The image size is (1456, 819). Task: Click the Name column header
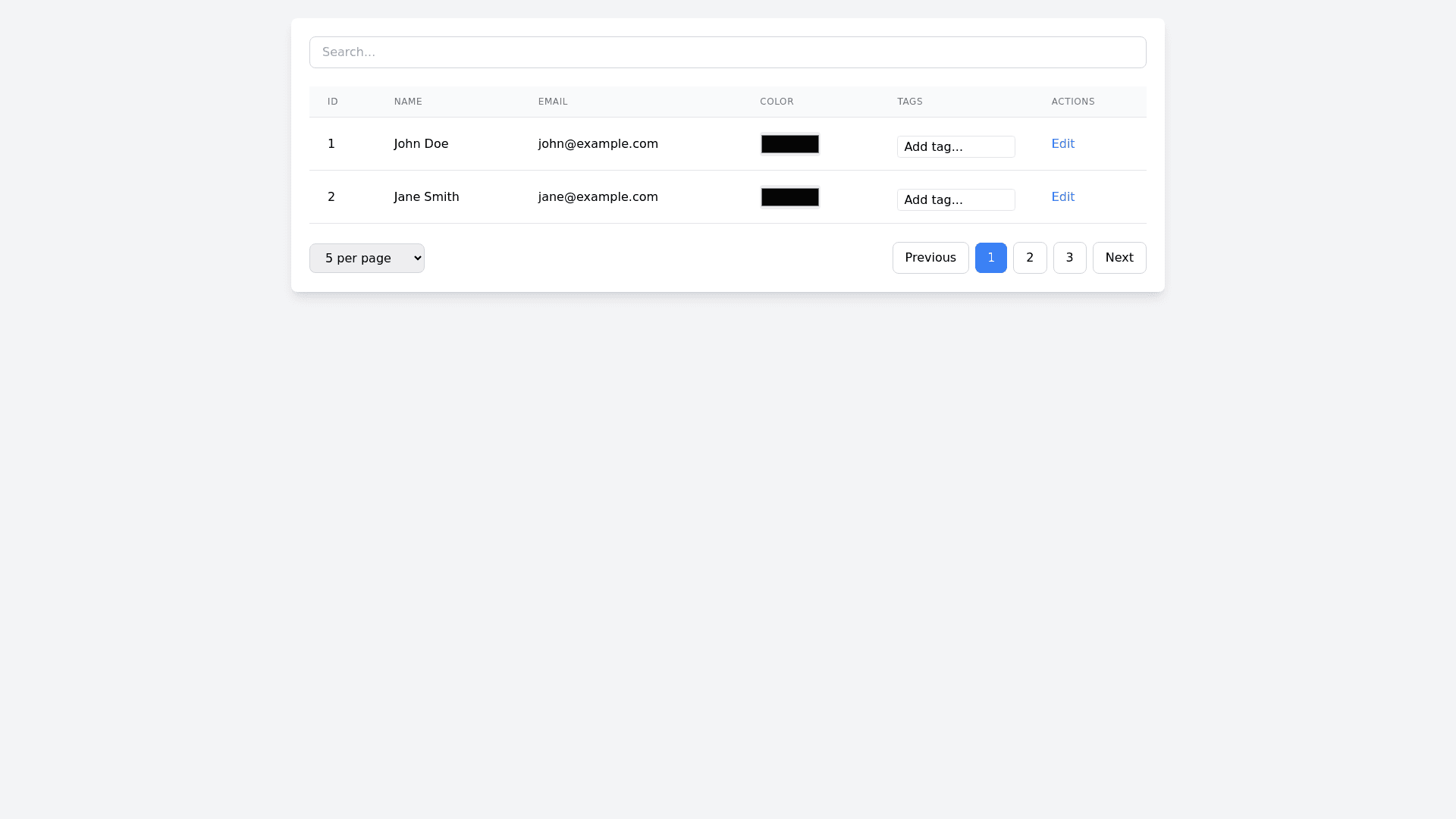408,102
